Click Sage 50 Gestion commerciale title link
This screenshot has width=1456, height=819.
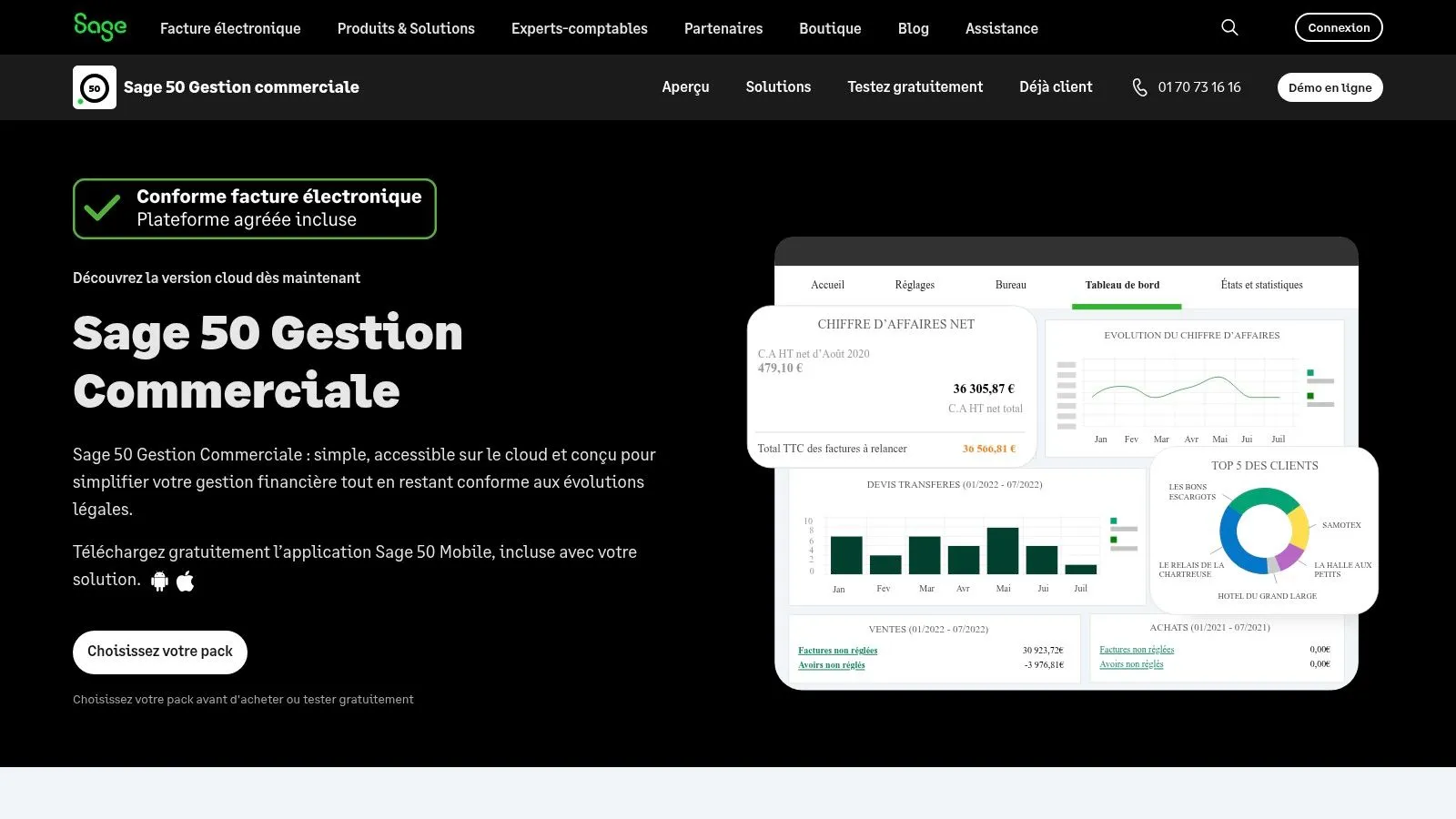coord(241,87)
